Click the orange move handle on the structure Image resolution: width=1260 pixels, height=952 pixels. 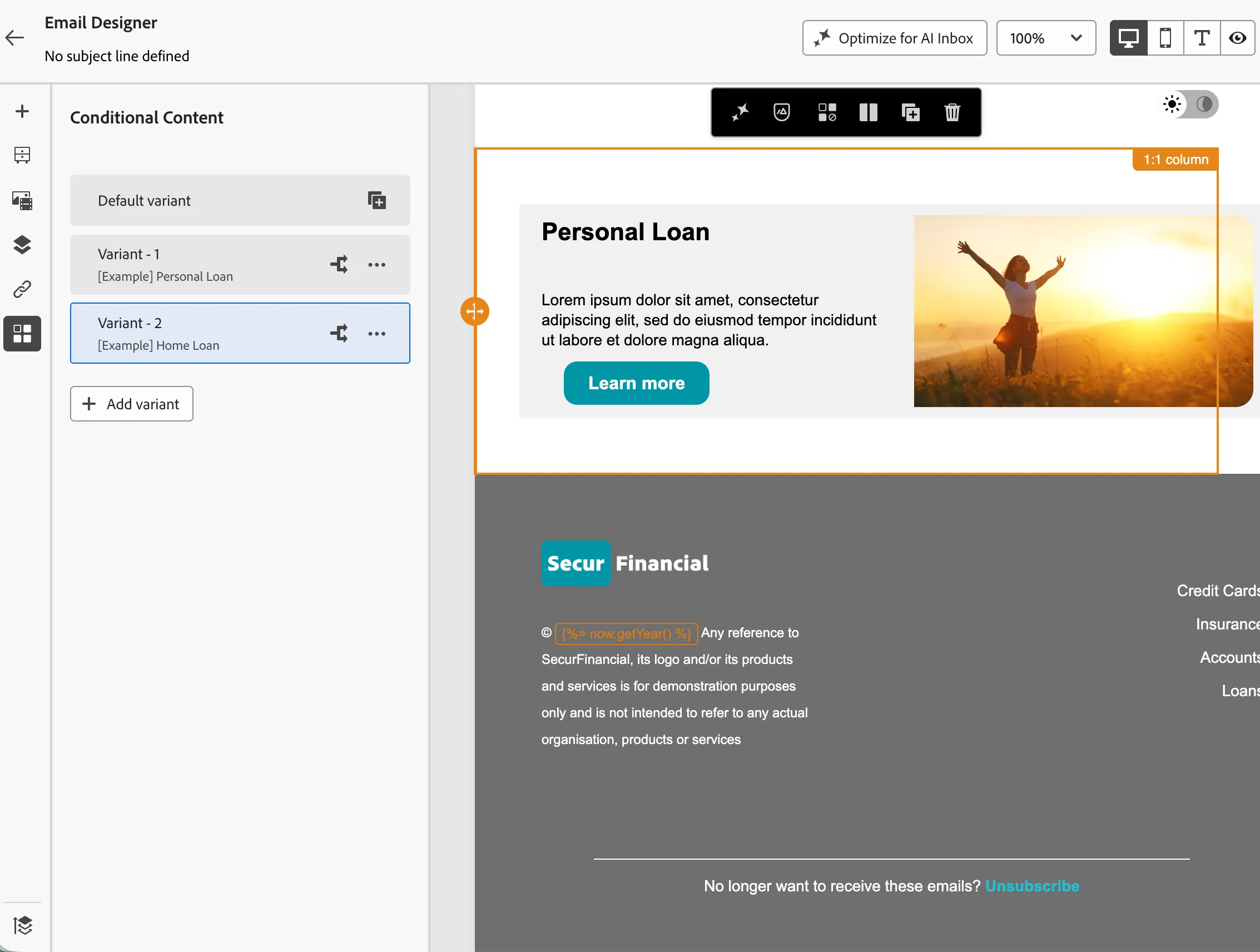click(474, 311)
